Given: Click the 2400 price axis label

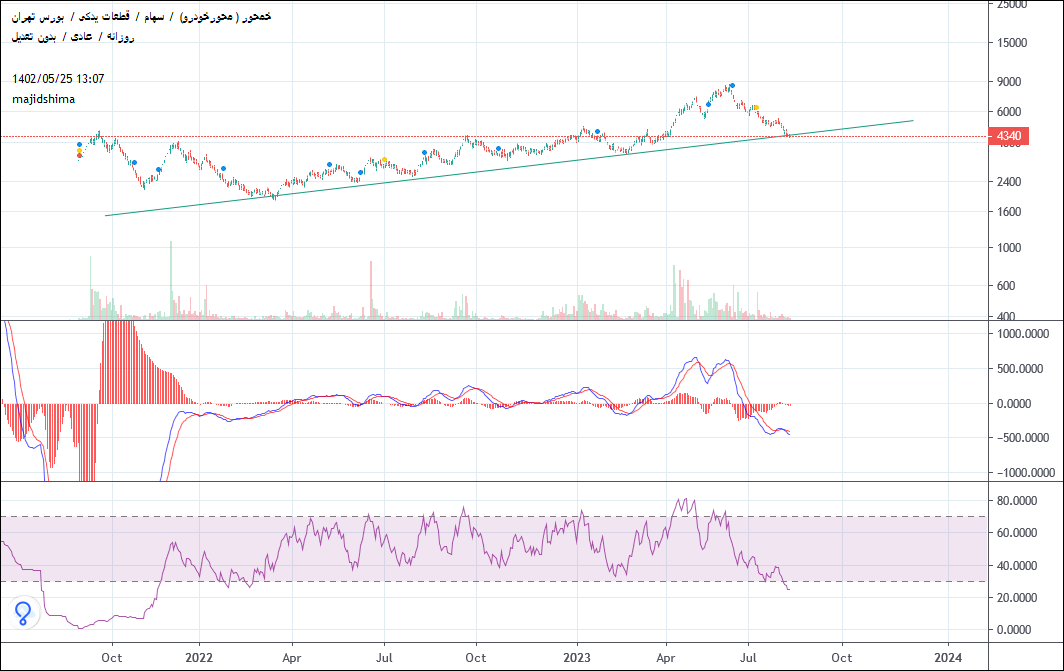Looking at the screenshot, I should 1009,182.
